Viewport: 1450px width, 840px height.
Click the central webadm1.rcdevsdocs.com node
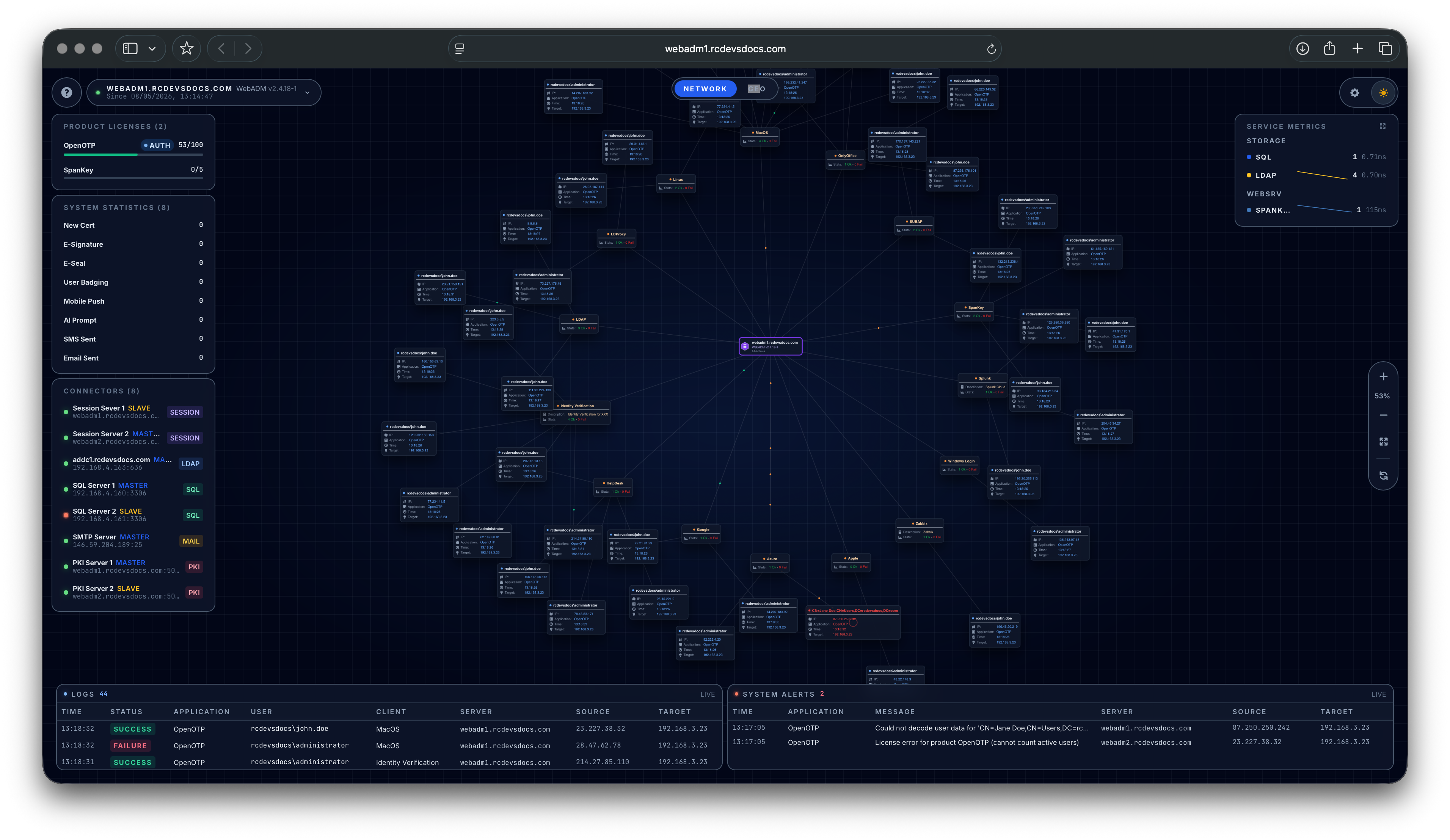coord(771,346)
